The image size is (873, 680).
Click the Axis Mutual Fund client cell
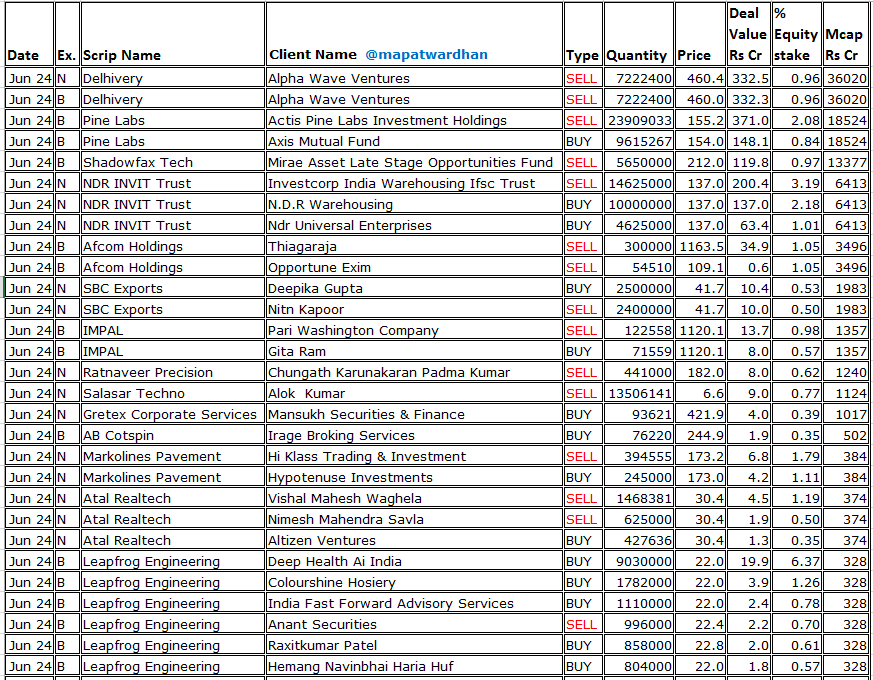tap(414, 141)
